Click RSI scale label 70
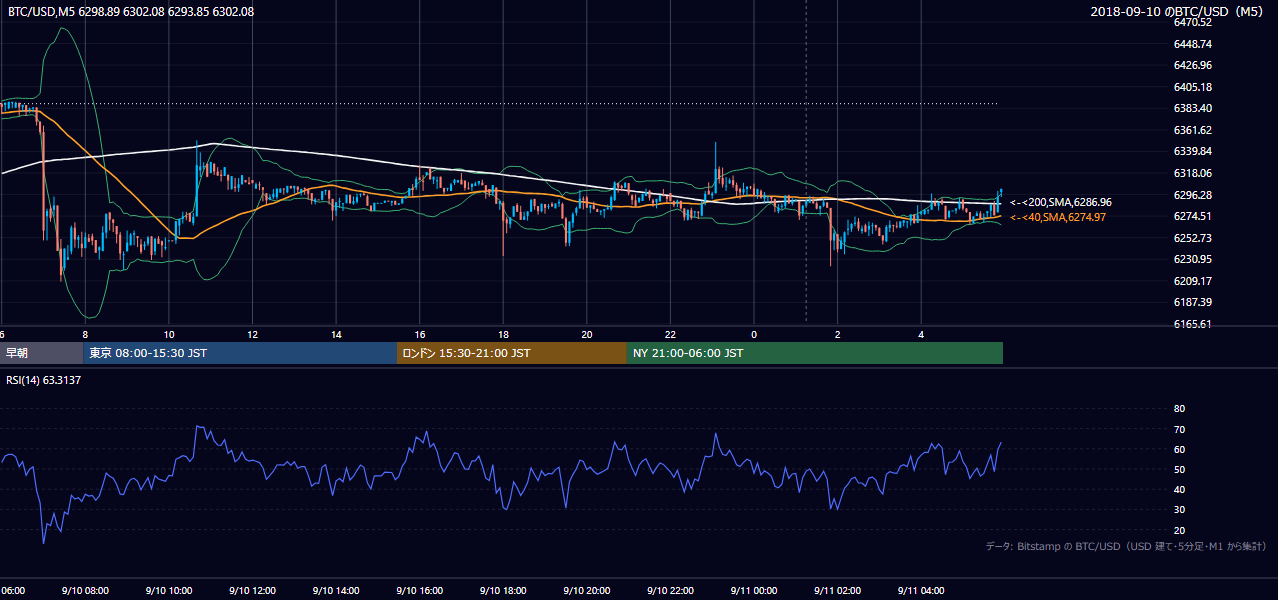Viewport: 1278px width, 600px height. click(1179, 429)
